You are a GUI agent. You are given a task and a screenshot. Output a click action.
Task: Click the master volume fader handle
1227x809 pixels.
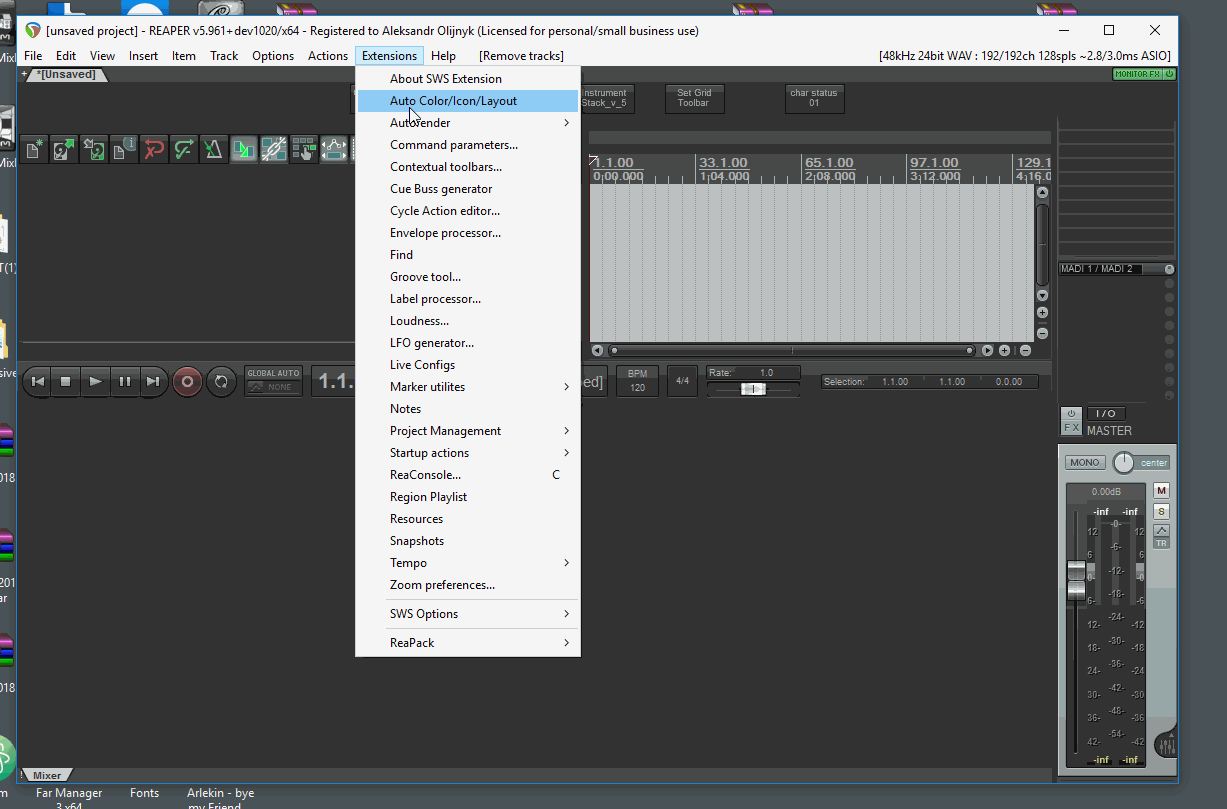point(1076,580)
